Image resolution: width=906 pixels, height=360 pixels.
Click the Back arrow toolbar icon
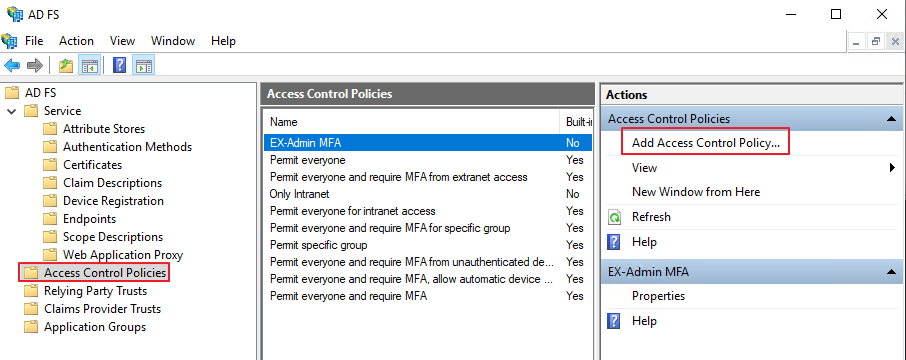[x=12, y=65]
